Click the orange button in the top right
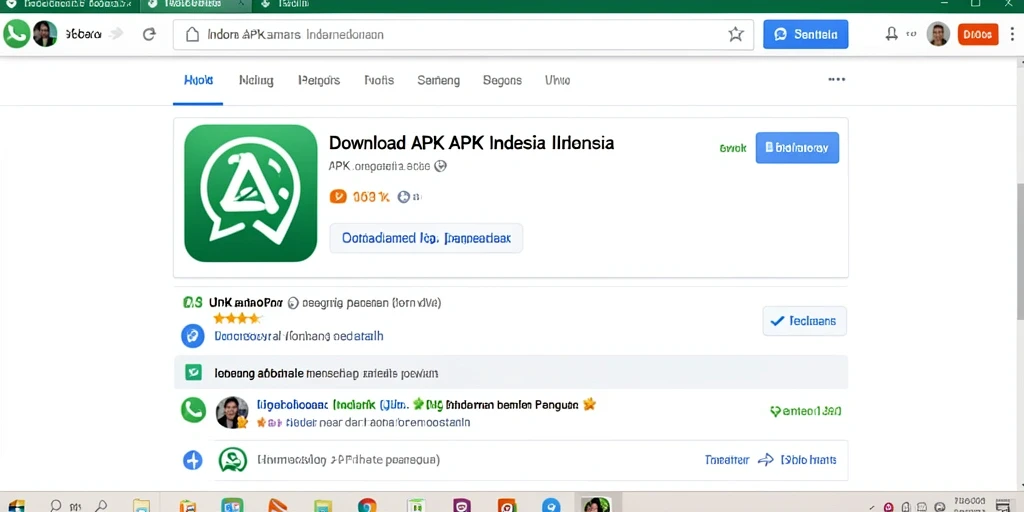Screen dimensions: 1024x512 coord(978,35)
